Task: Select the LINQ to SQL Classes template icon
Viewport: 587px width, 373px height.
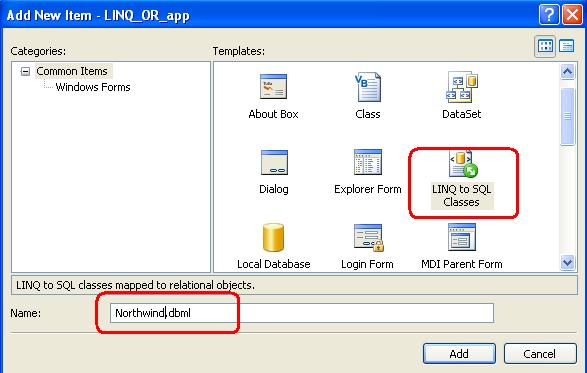Action: 463,164
